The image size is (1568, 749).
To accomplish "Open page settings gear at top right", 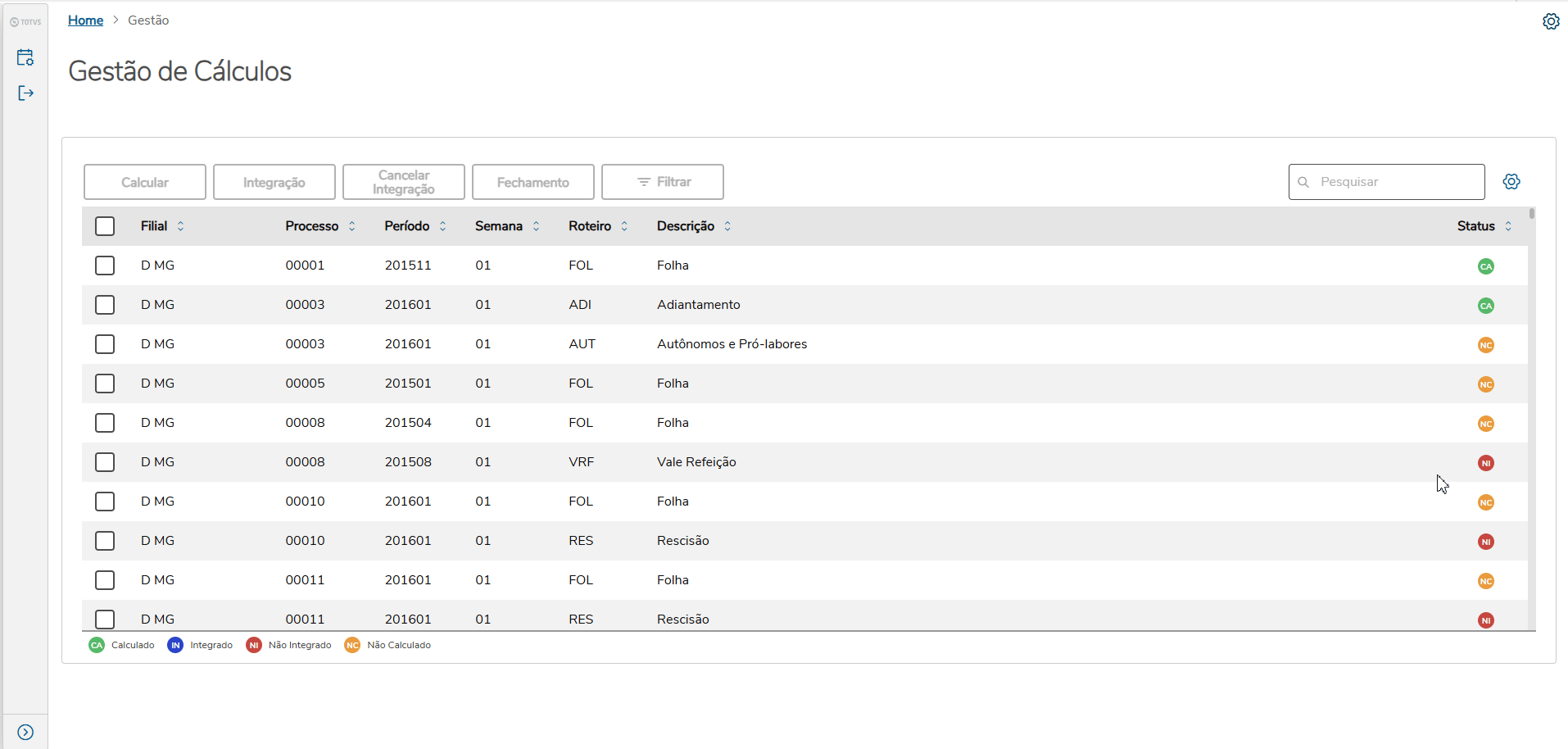I will (1551, 21).
